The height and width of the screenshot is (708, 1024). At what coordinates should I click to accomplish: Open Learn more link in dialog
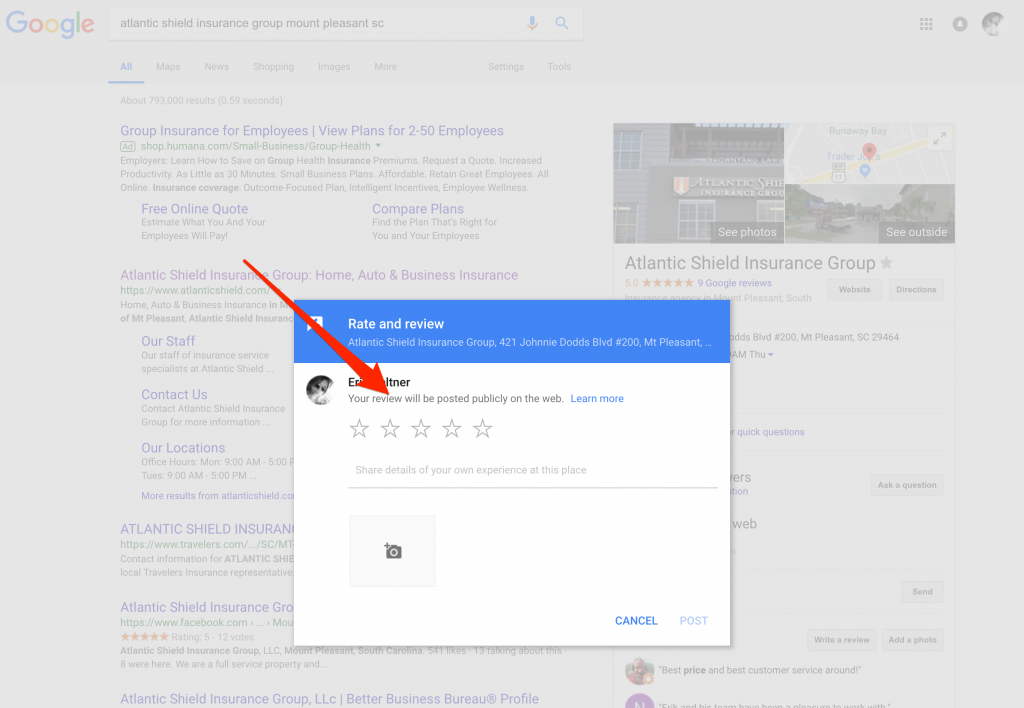597,398
